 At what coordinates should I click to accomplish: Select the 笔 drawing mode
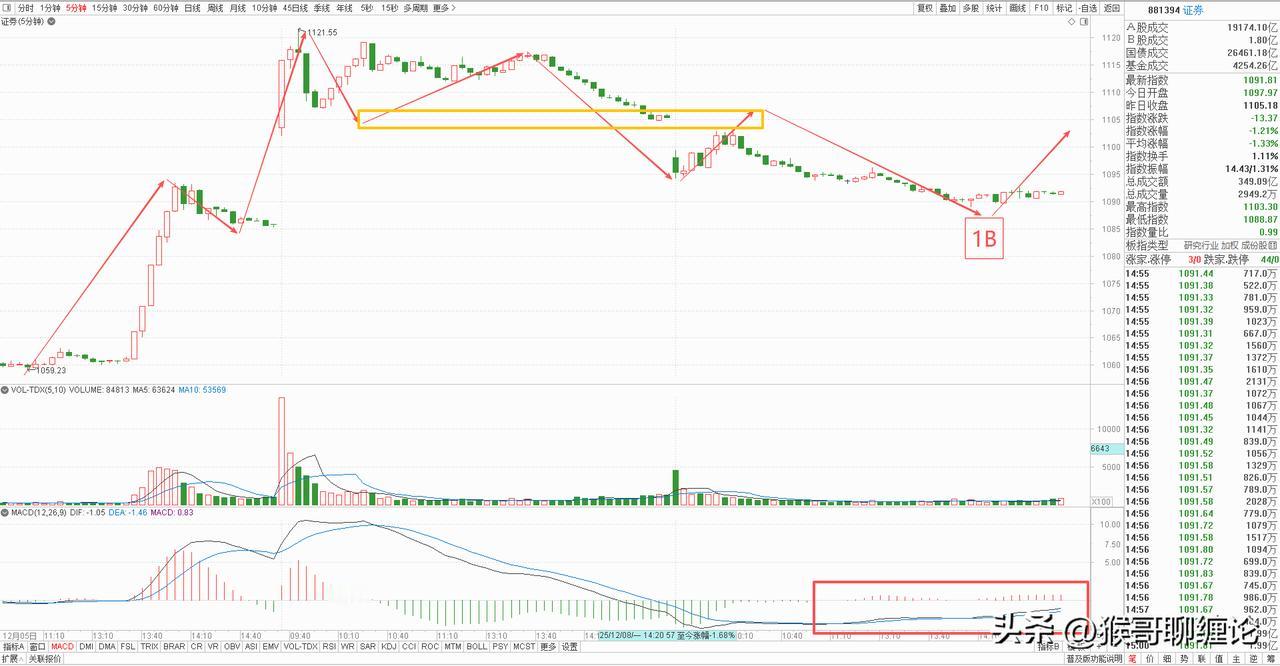(1134, 659)
